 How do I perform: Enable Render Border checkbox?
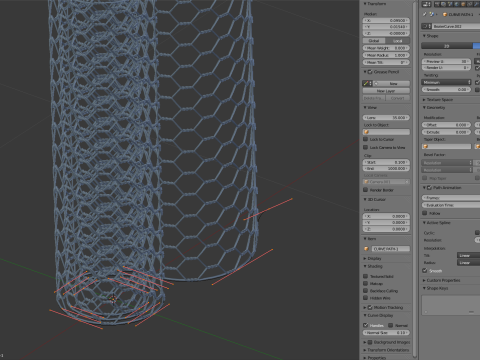(365, 190)
